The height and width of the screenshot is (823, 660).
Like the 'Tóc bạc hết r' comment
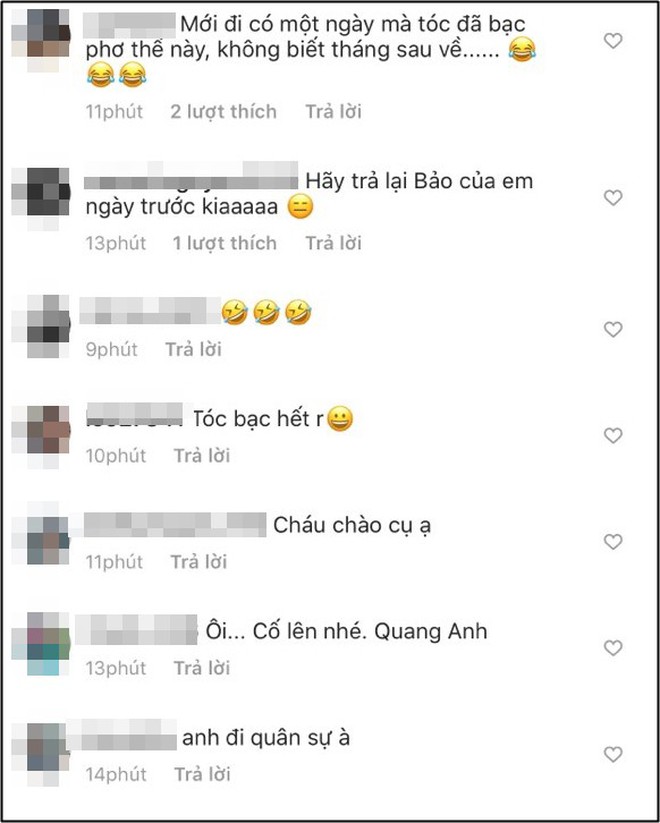pos(613,435)
